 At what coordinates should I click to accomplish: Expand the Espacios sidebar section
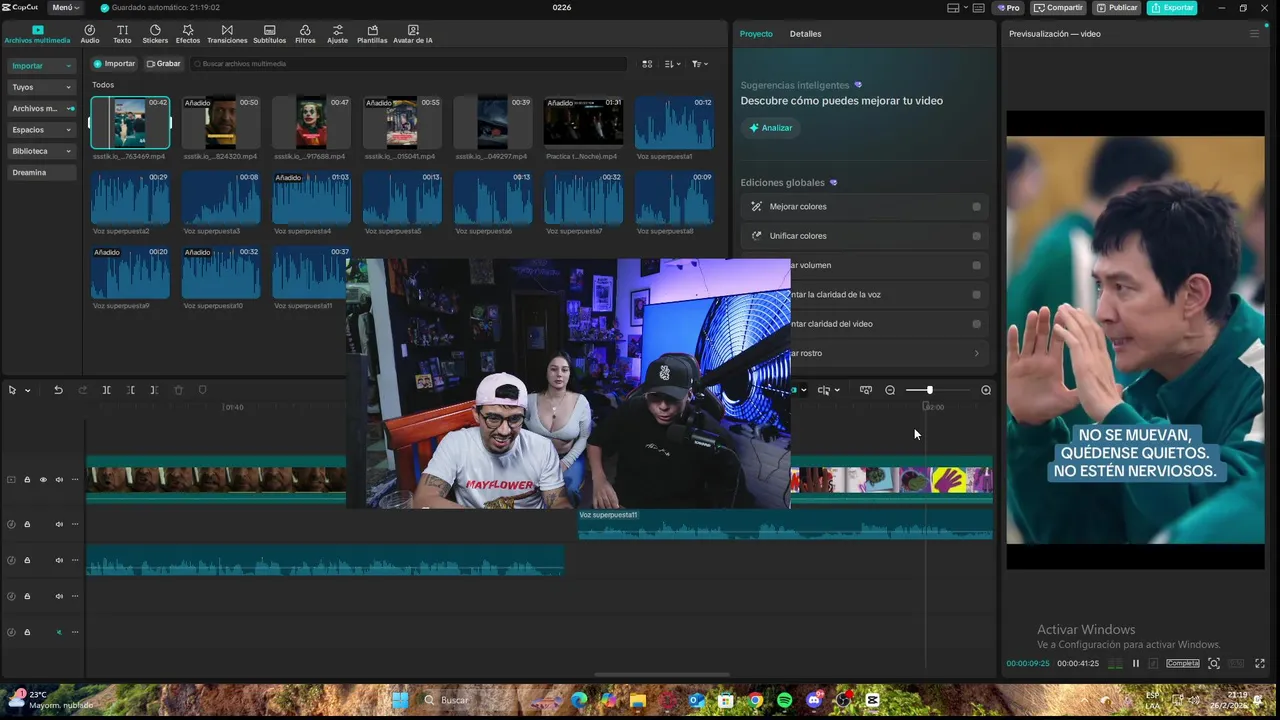tap(68, 130)
